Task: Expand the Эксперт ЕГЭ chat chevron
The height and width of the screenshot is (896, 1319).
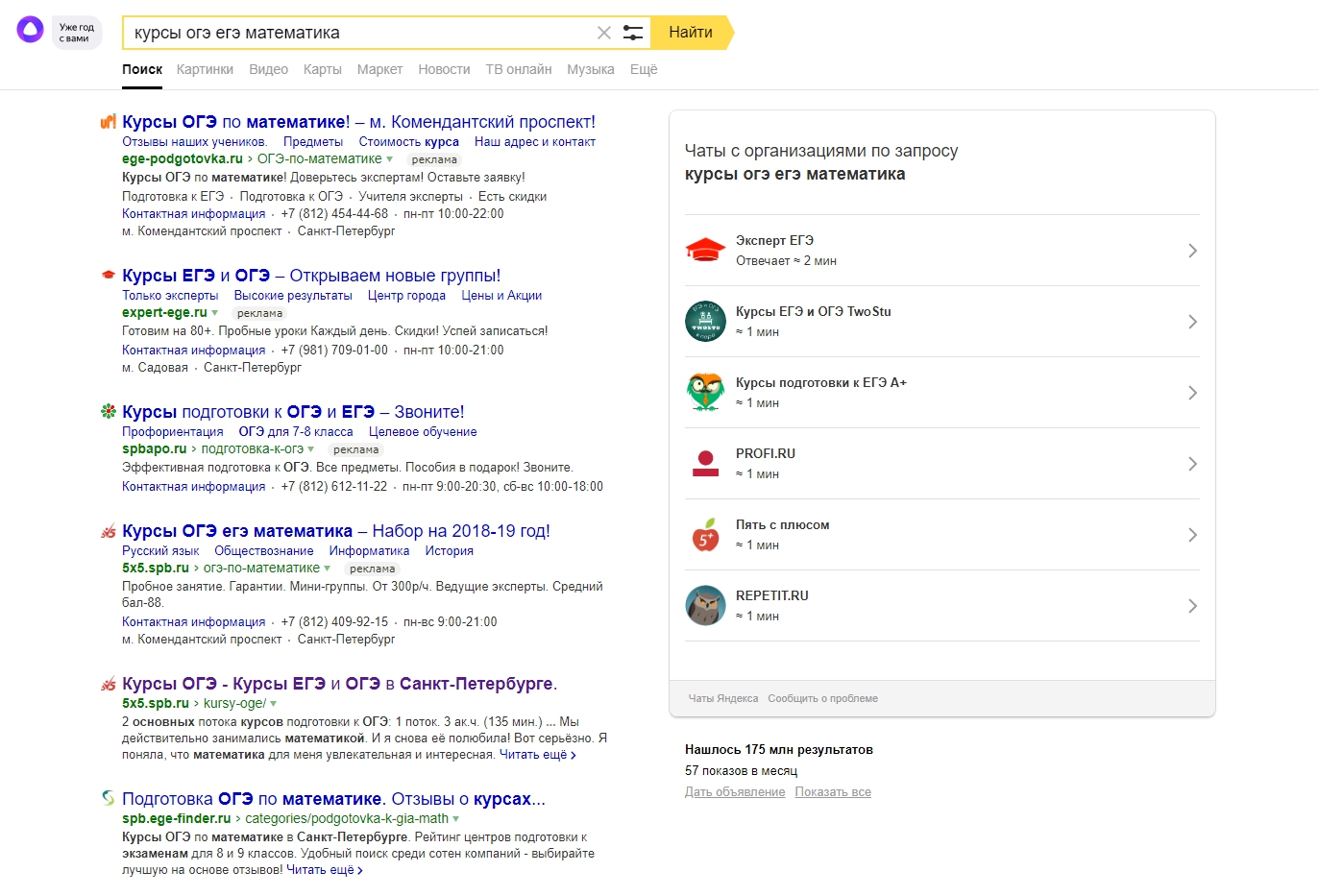Action: pos(1192,251)
